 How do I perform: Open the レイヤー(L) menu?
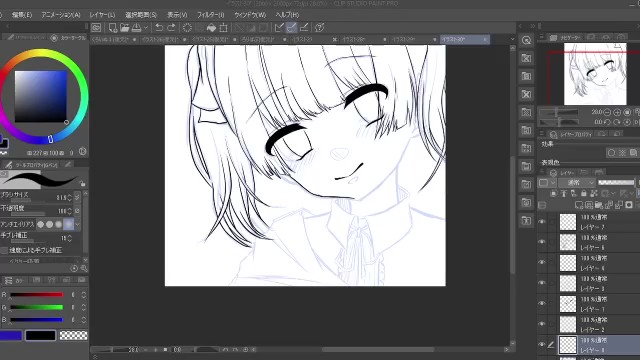[102, 15]
